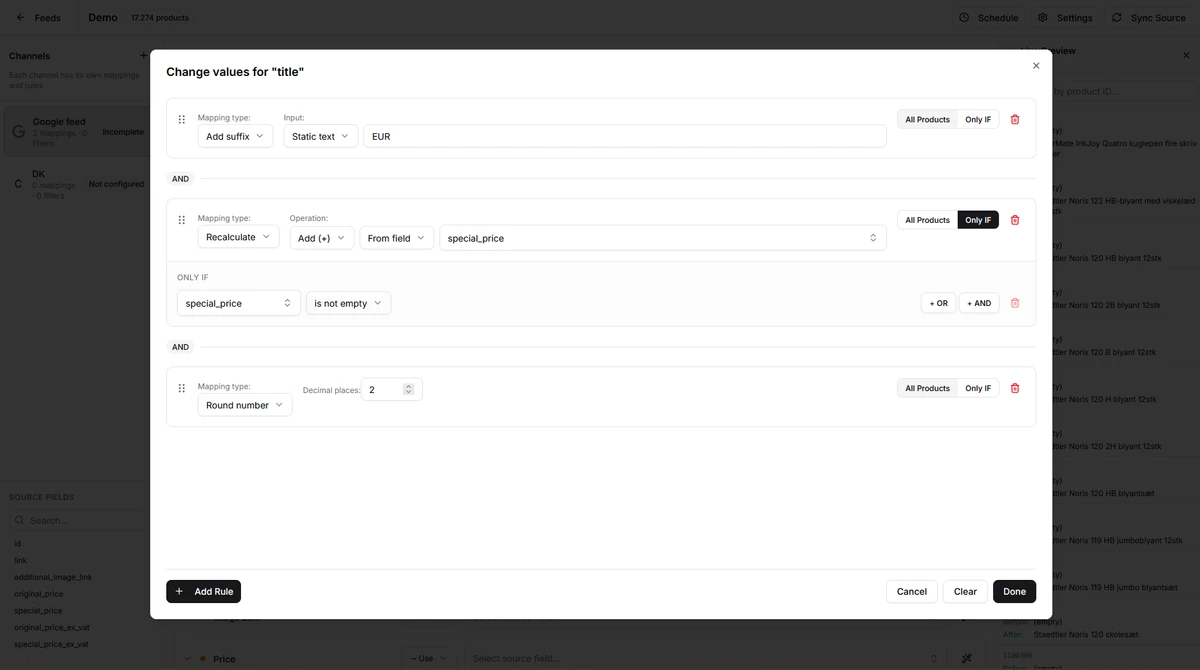Open the Static text input dropdown
Image resolution: width=1200 pixels, height=670 pixels.
point(320,136)
